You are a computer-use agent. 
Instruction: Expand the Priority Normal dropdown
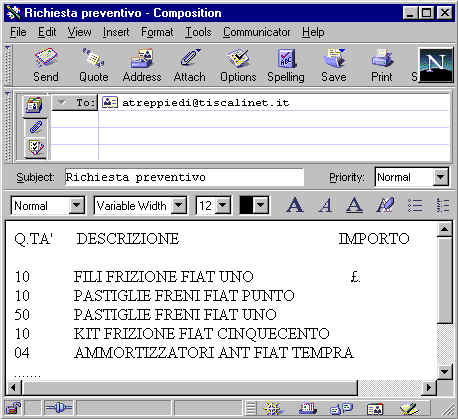[x=440, y=177]
